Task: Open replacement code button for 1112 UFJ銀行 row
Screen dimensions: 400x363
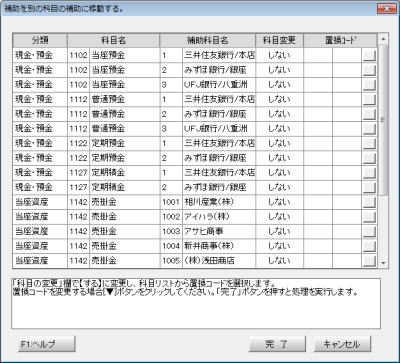Action: coord(369,129)
